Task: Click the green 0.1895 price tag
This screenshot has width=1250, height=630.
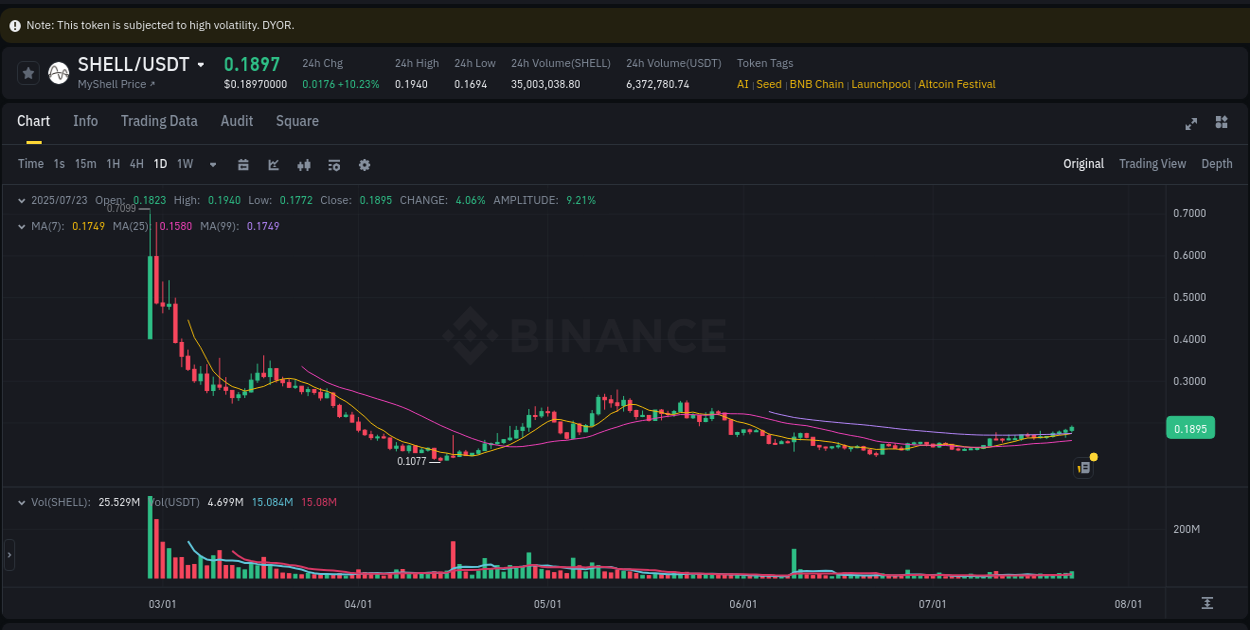Action: (1190, 427)
